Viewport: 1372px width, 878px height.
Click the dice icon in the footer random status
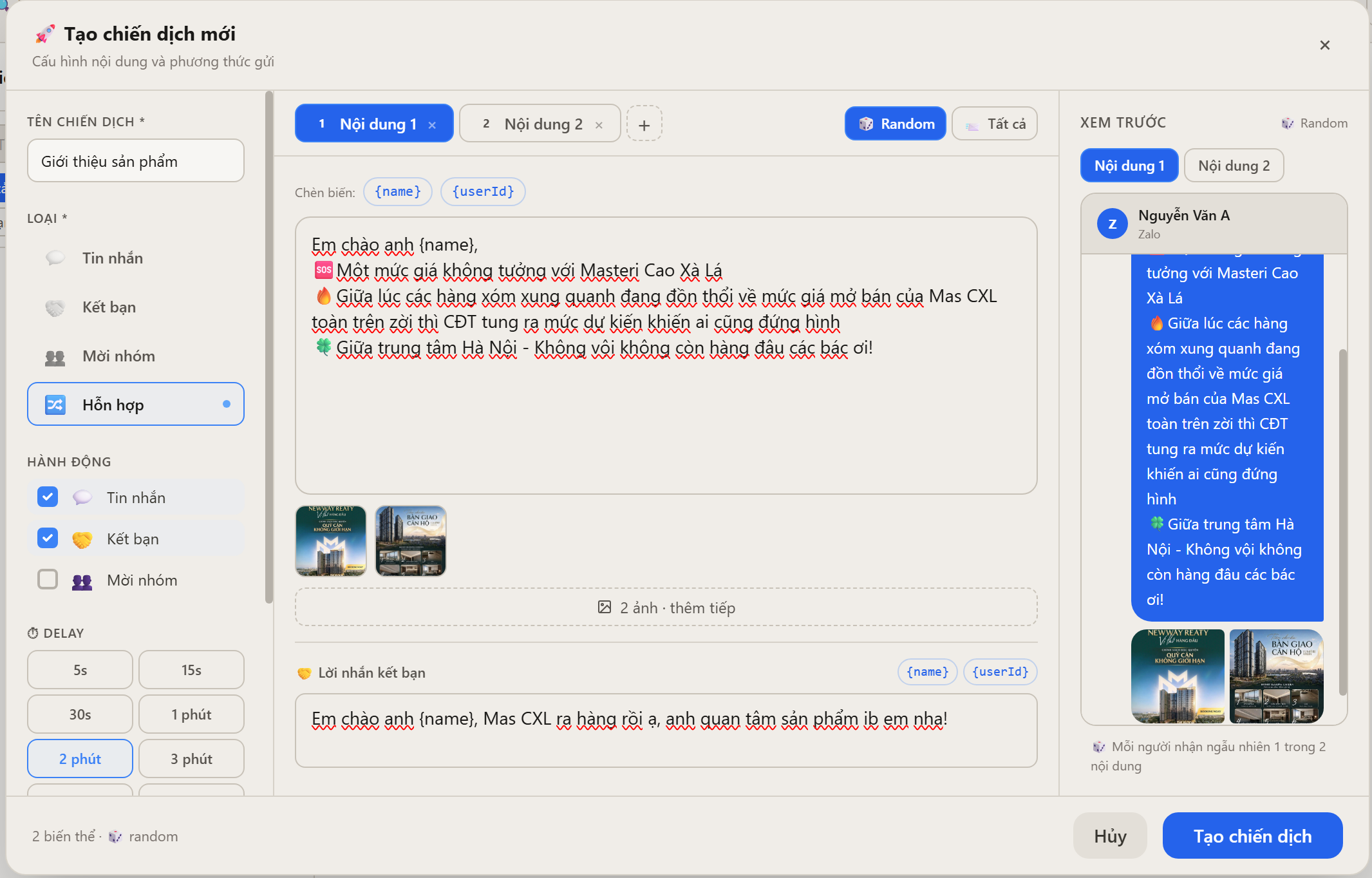click(115, 836)
